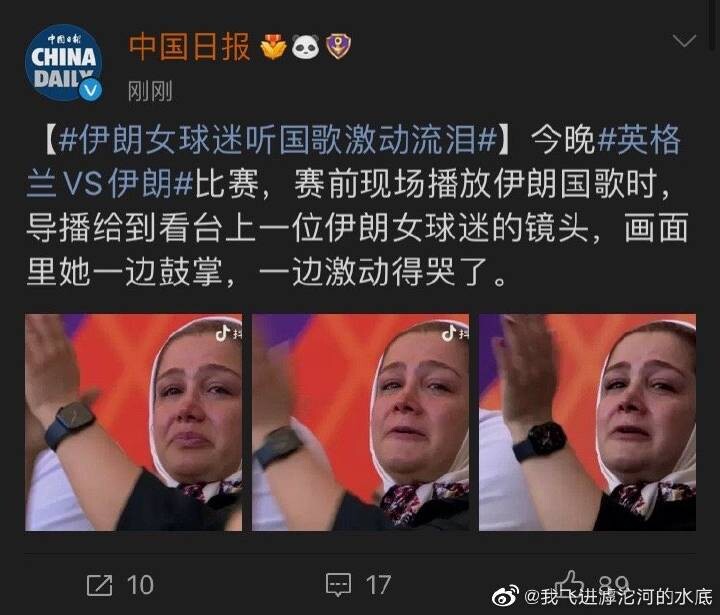Screen dimensions: 720x615
Task: Tap the repost share icon
Action: [x=99, y=585]
